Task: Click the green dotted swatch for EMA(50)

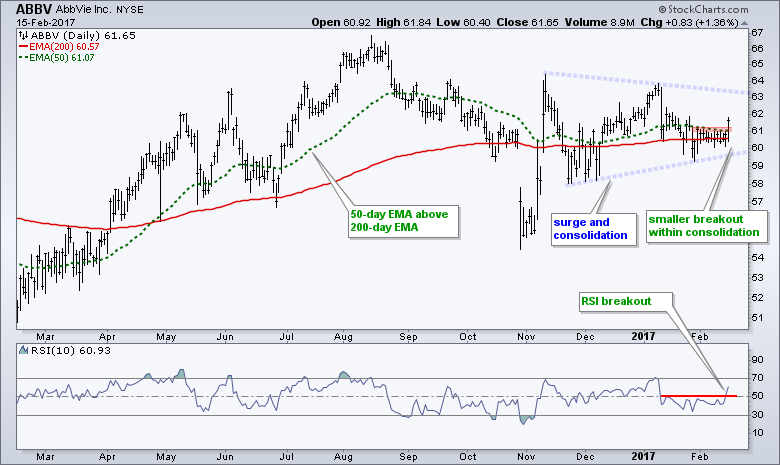Action: coord(23,57)
